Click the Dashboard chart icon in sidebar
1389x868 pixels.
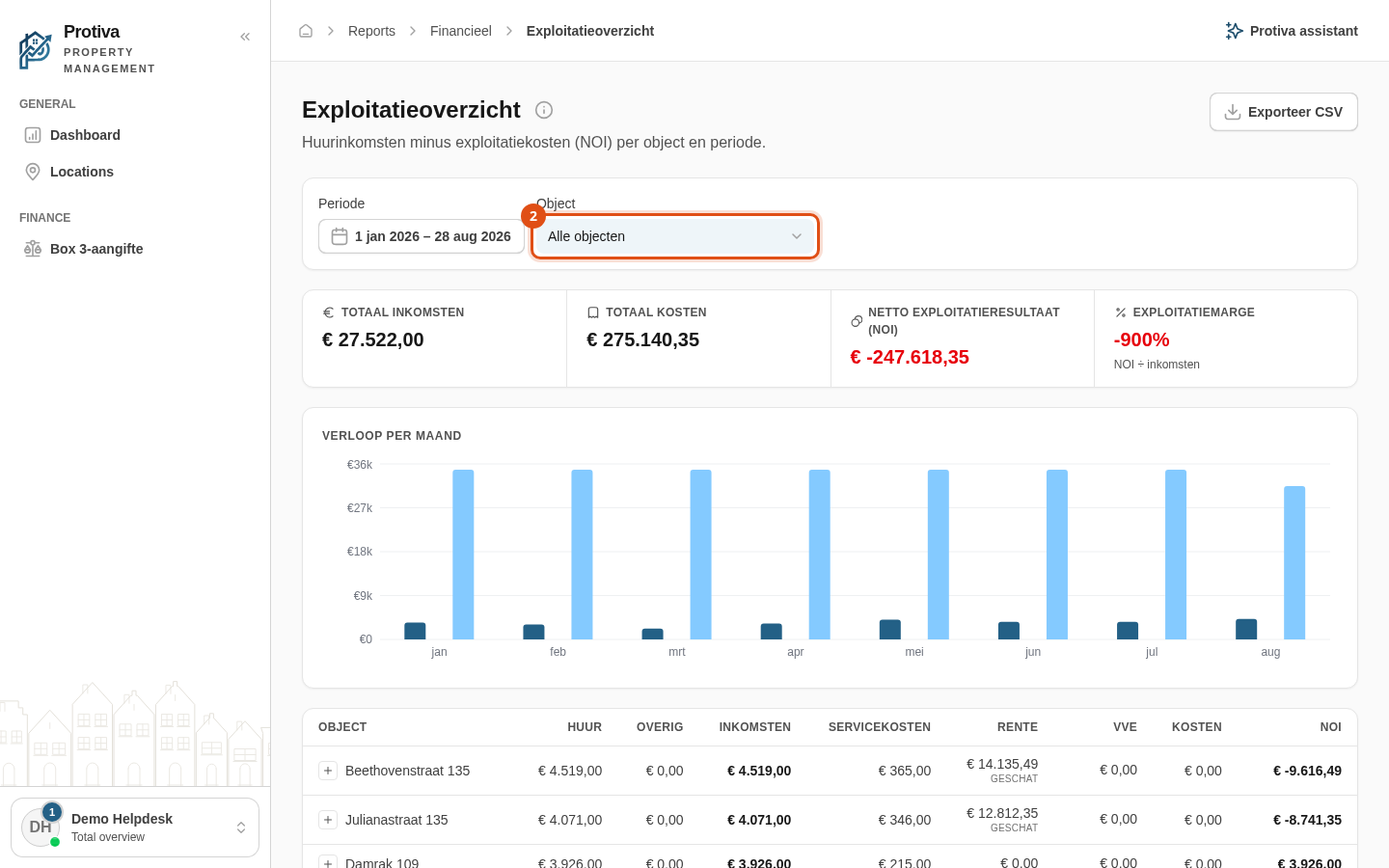tap(33, 135)
